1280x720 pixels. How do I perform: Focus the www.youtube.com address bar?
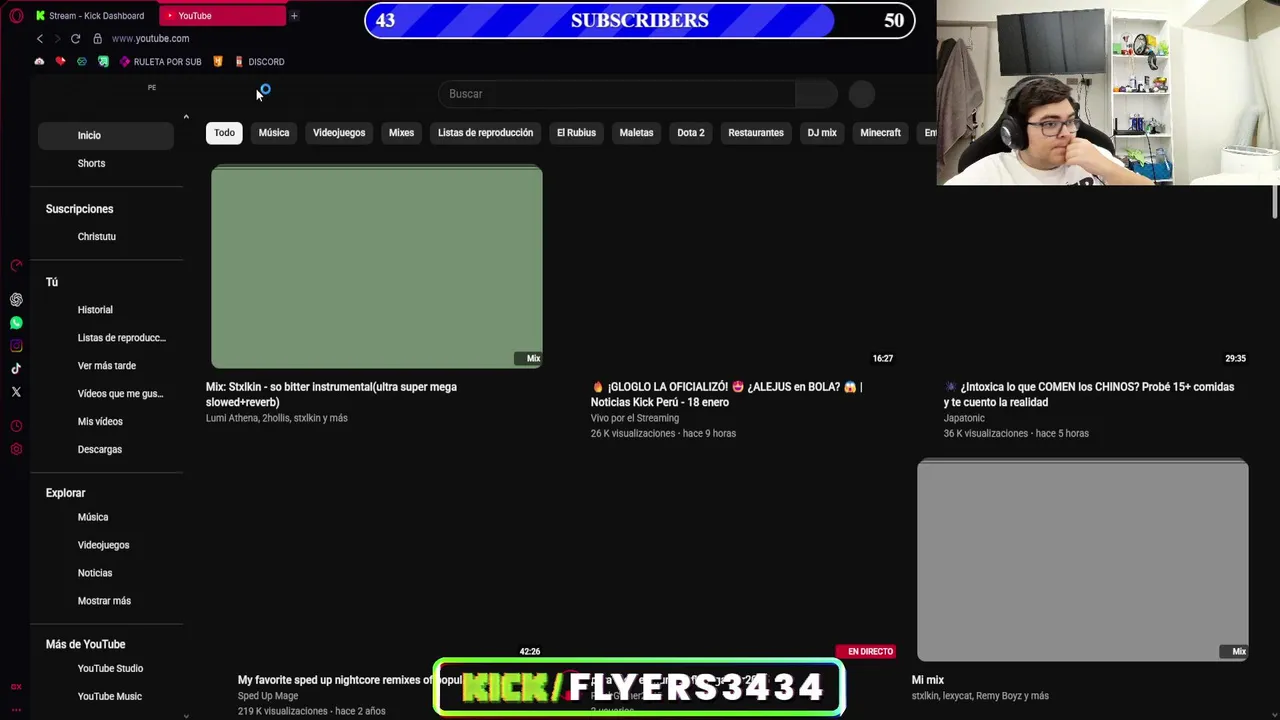[x=150, y=39]
